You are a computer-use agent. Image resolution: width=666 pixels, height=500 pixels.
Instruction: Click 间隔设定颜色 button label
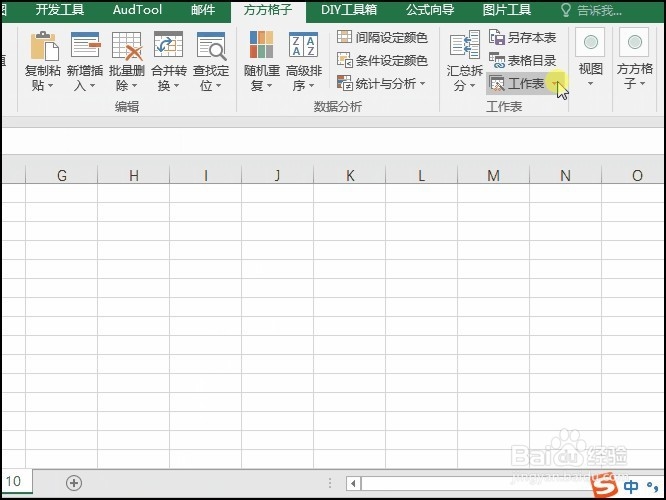pos(391,38)
